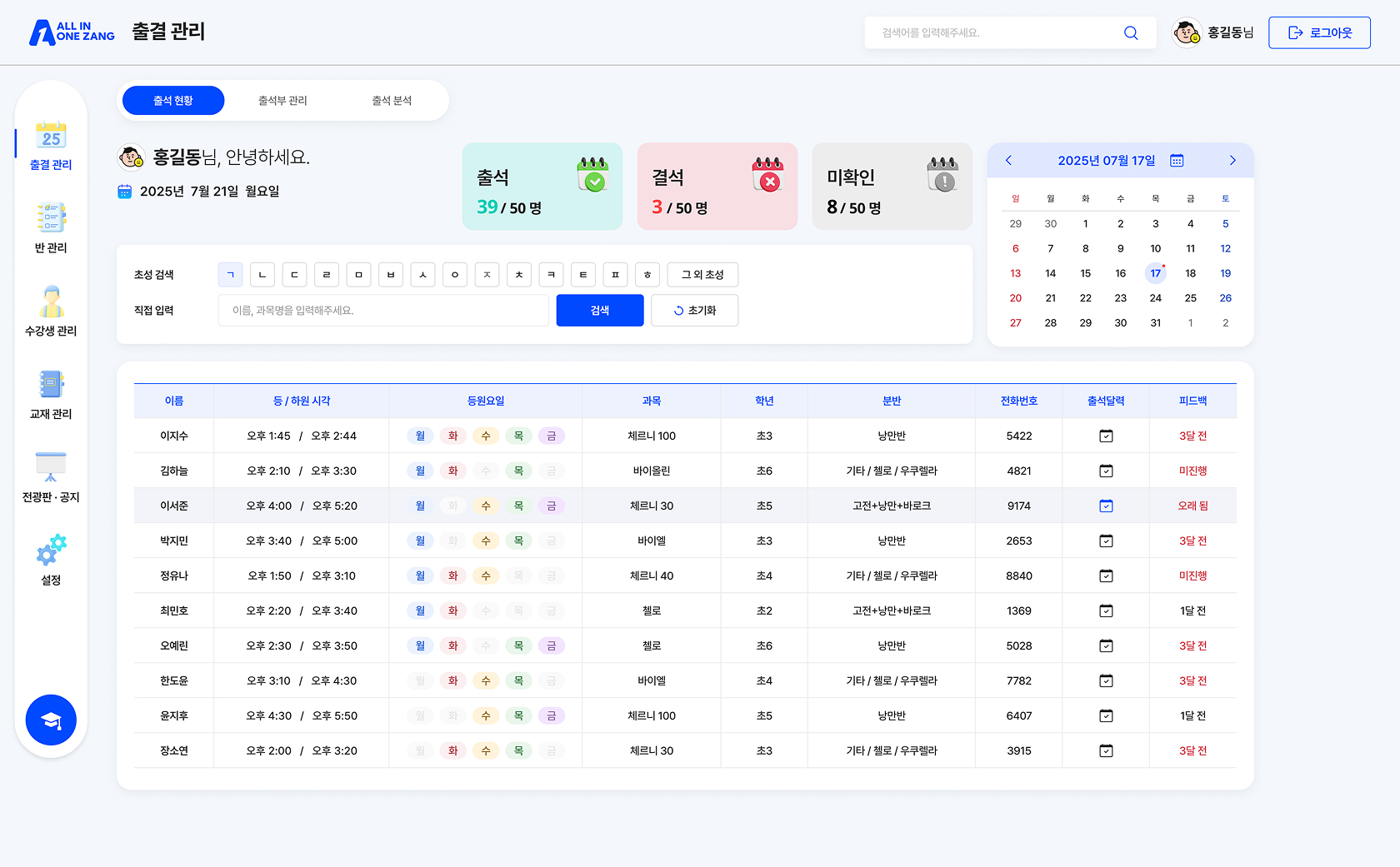Open attendance calendar icon for 이서준
The width and height of the screenshot is (1400, 867).
pos(1106,506)
